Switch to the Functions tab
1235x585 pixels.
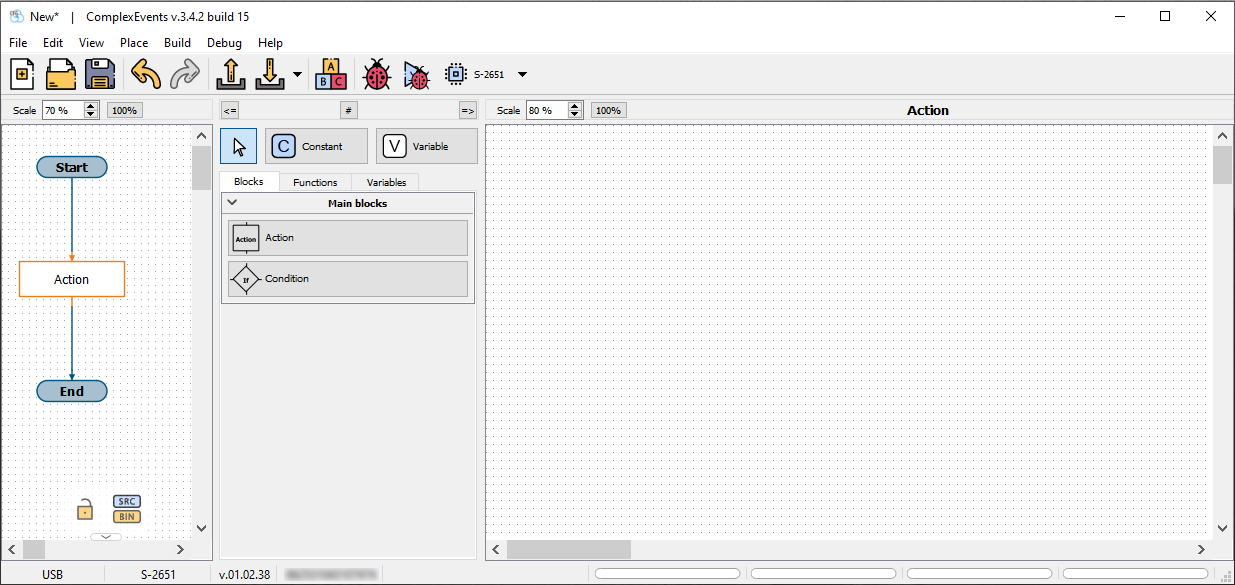315,182
